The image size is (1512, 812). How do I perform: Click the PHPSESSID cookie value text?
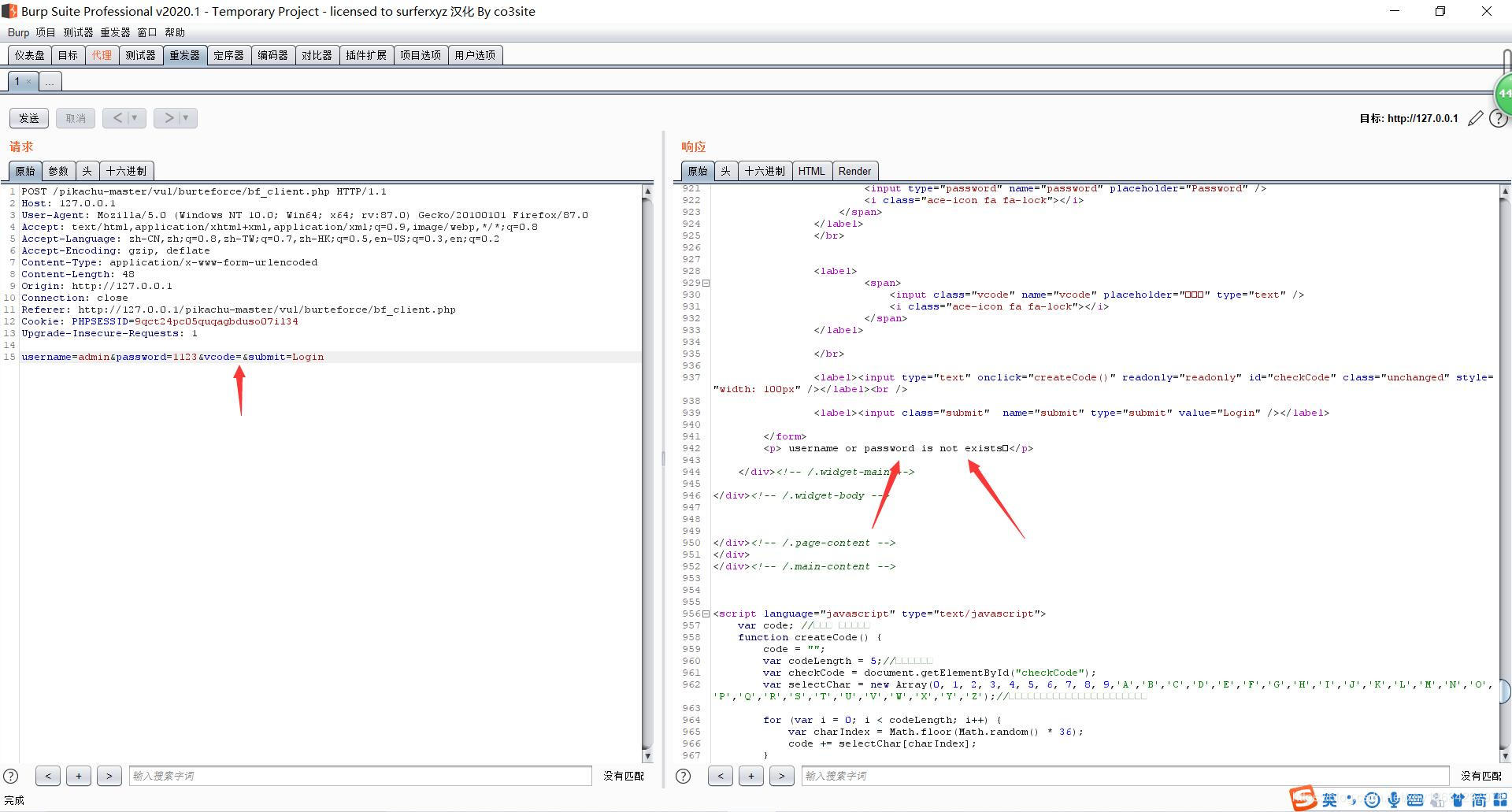pyautogui.click(x=216, y=321)
